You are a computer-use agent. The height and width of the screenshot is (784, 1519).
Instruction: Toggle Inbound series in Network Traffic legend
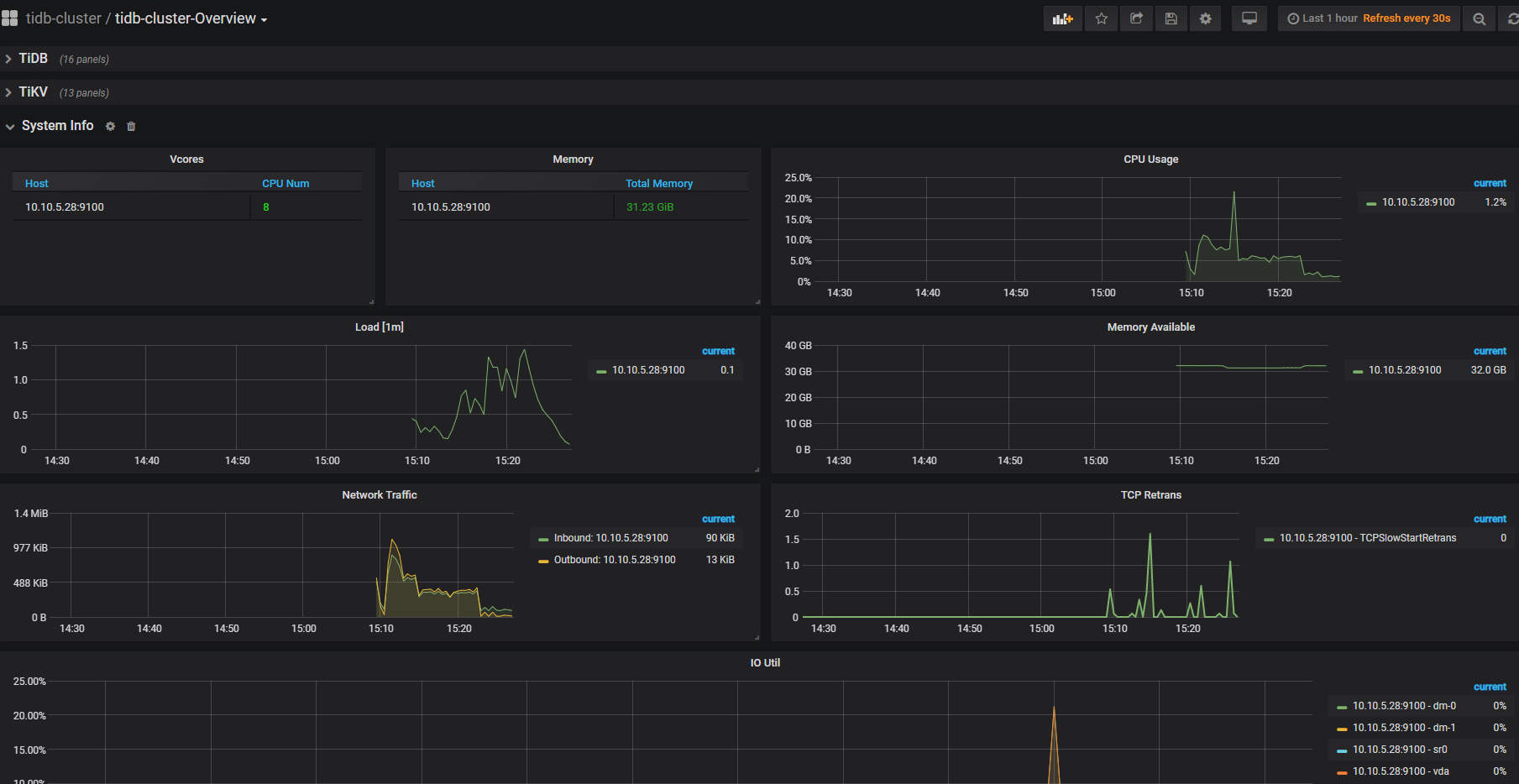tap(610, 538)
